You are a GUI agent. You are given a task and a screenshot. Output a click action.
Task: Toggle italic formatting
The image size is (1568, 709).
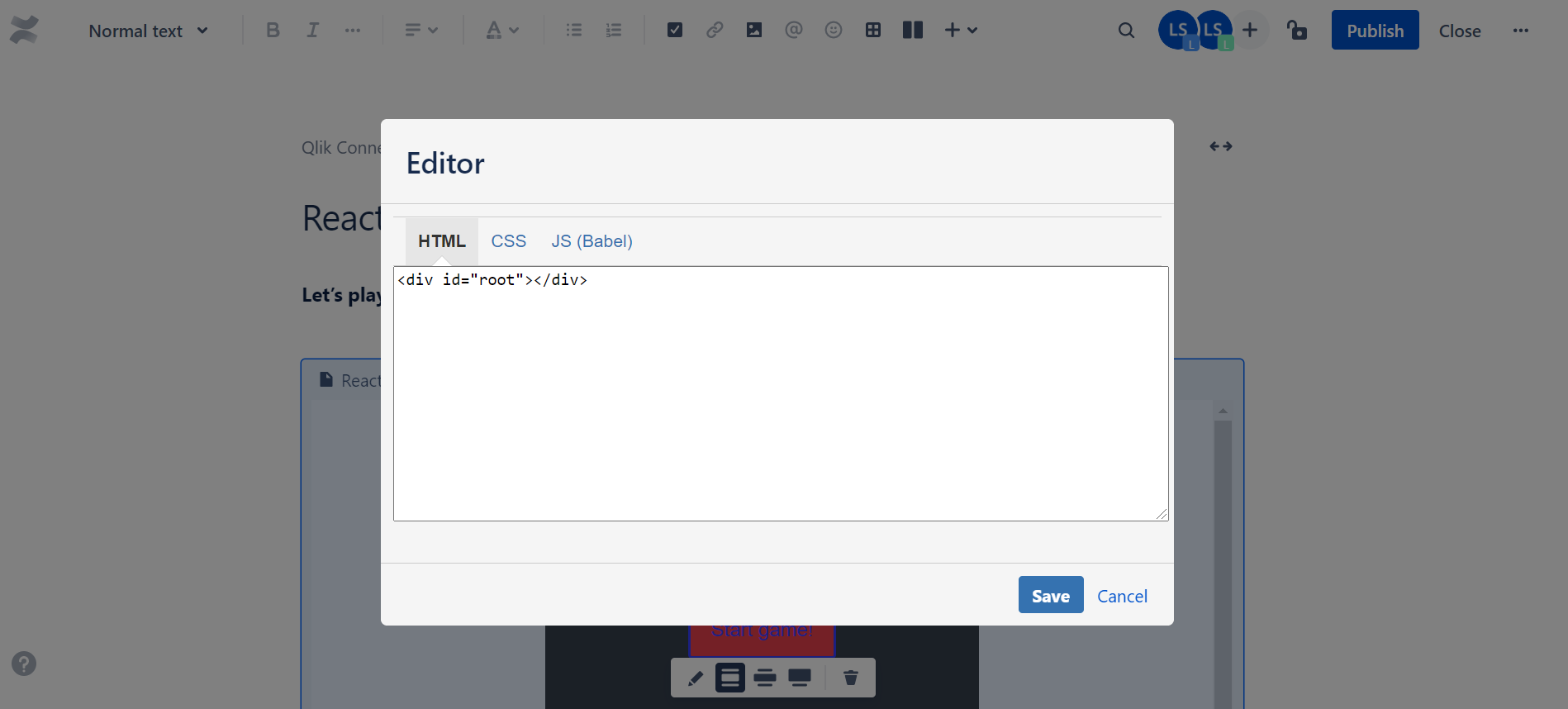point(312,31)
